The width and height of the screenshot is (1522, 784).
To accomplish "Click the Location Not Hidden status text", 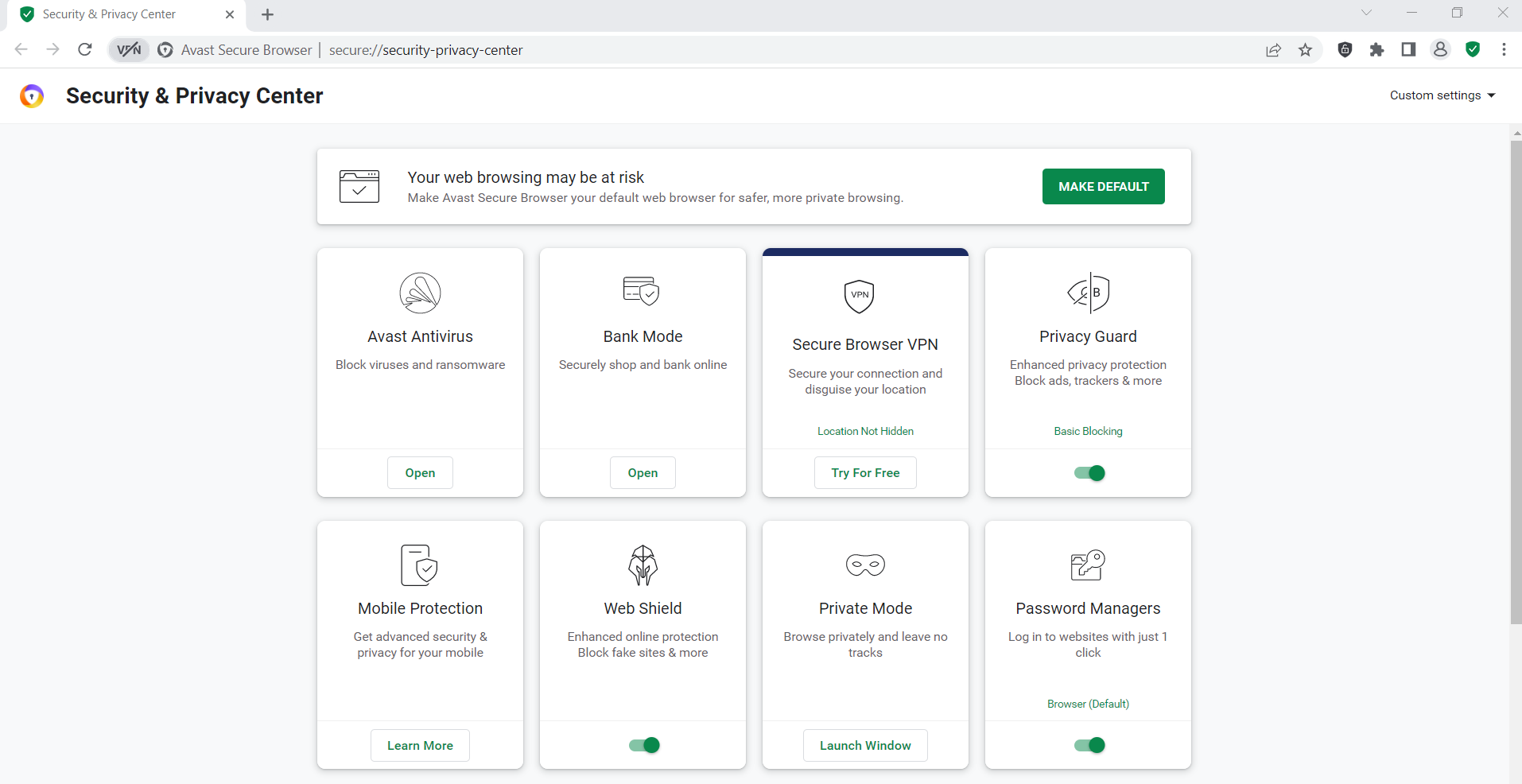I will pyautogui.click(x=865, y=431).
